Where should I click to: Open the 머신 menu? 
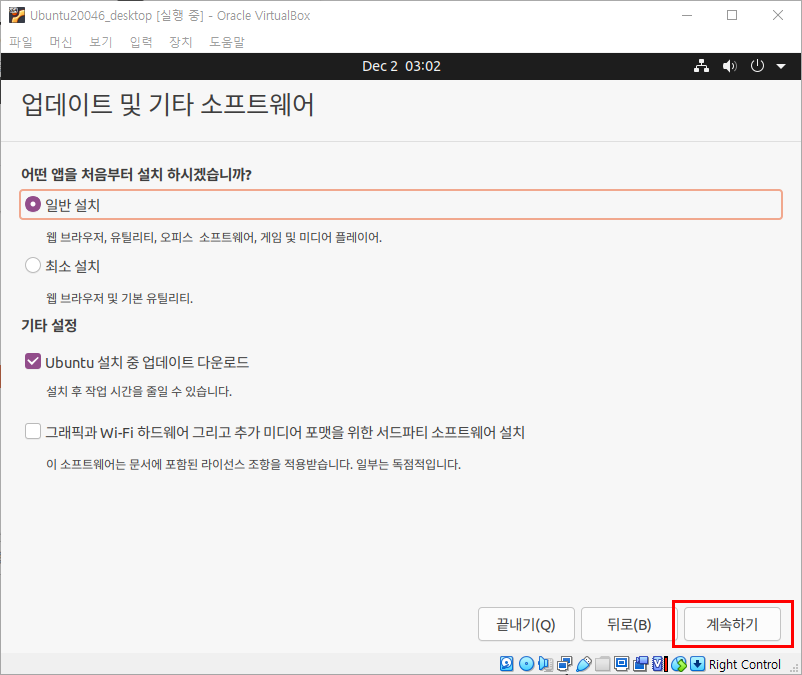coord(61,42)
